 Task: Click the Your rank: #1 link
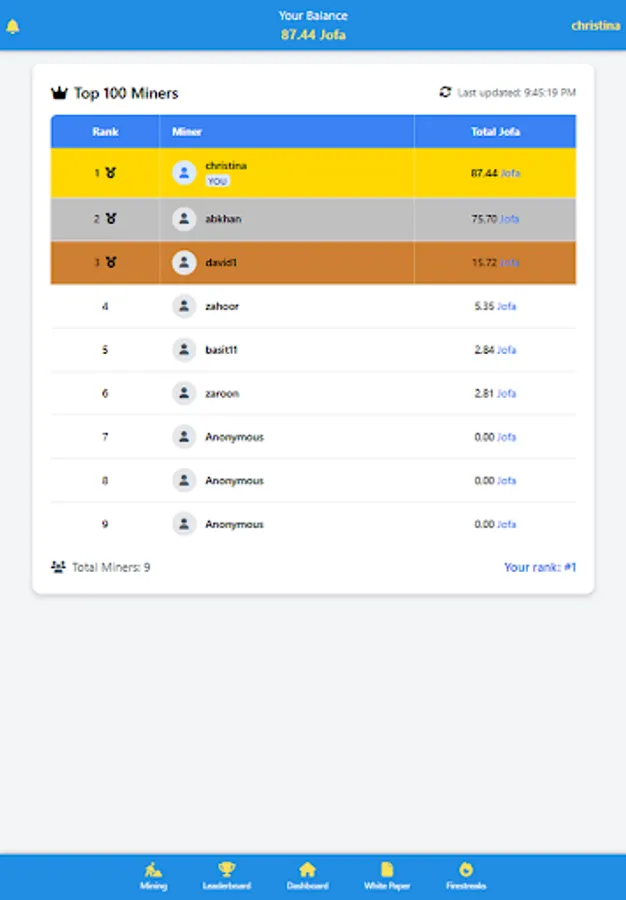tap(540, 566)
